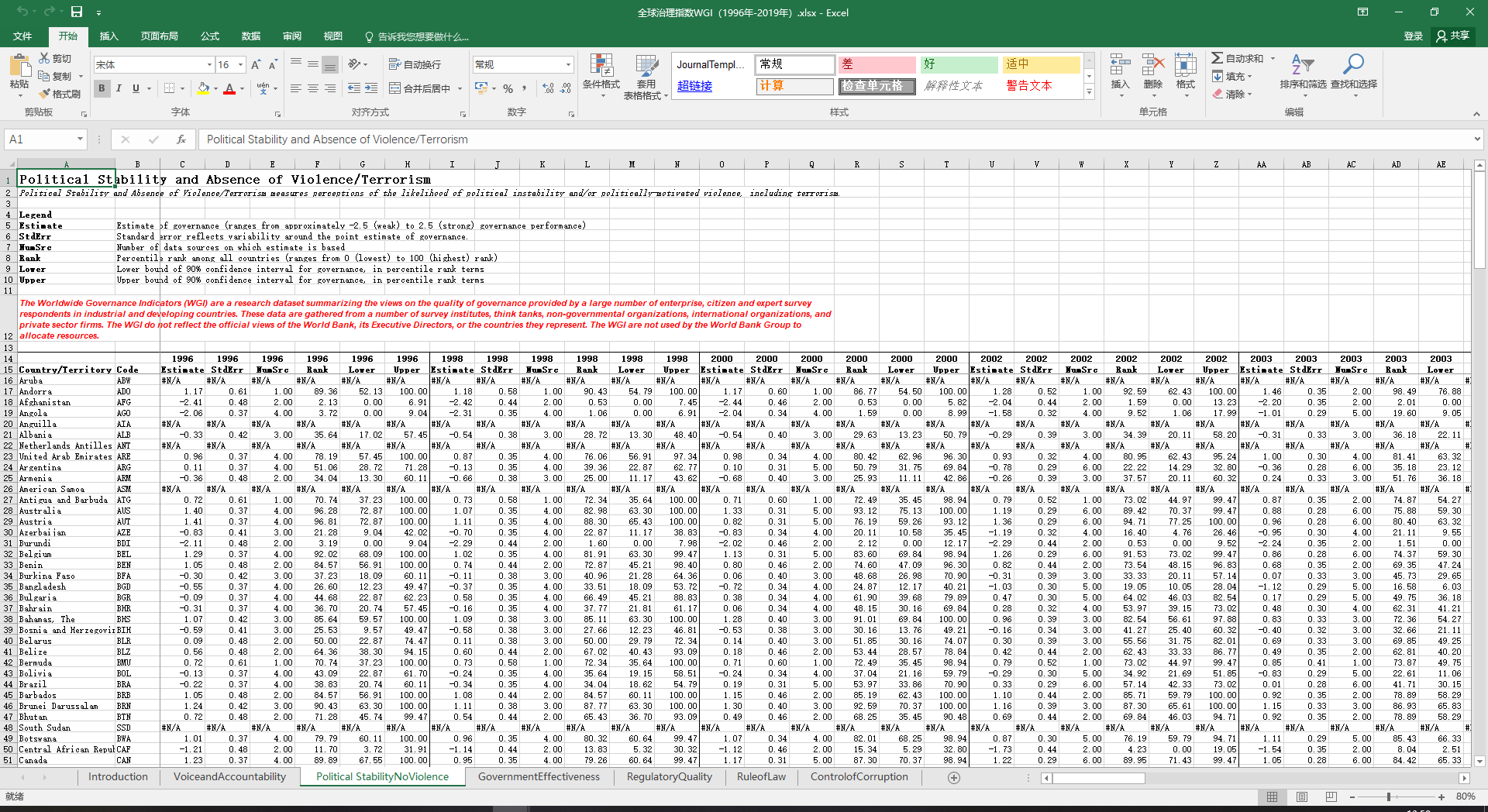Viewport: 1488px width, 812px height.
Task: Open the font size dropdown showing 16
Action: click(241, 65)
